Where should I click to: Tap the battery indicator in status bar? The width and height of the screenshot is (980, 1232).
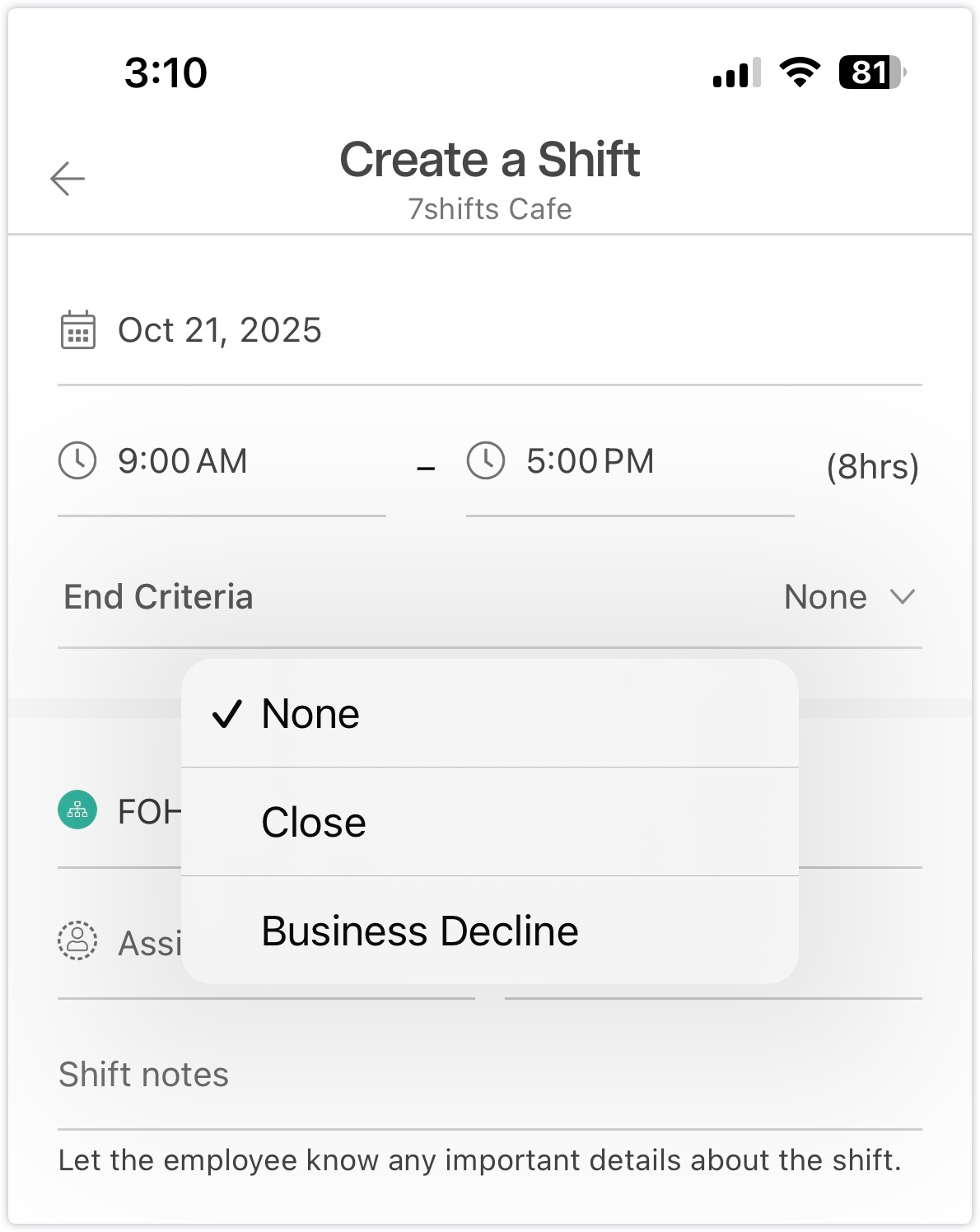coord(871,72)
